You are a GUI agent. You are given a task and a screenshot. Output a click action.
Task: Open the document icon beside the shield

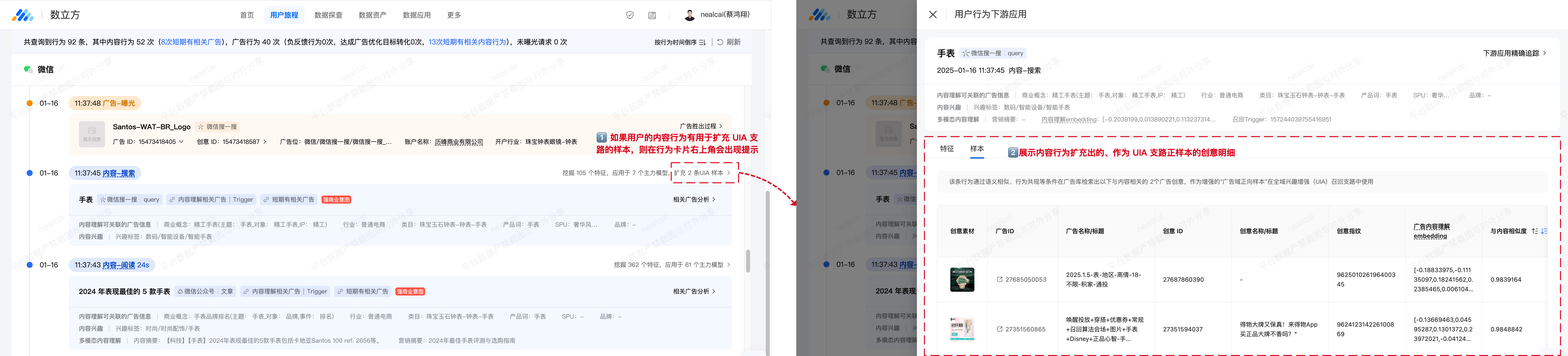[x=652, y=15]
